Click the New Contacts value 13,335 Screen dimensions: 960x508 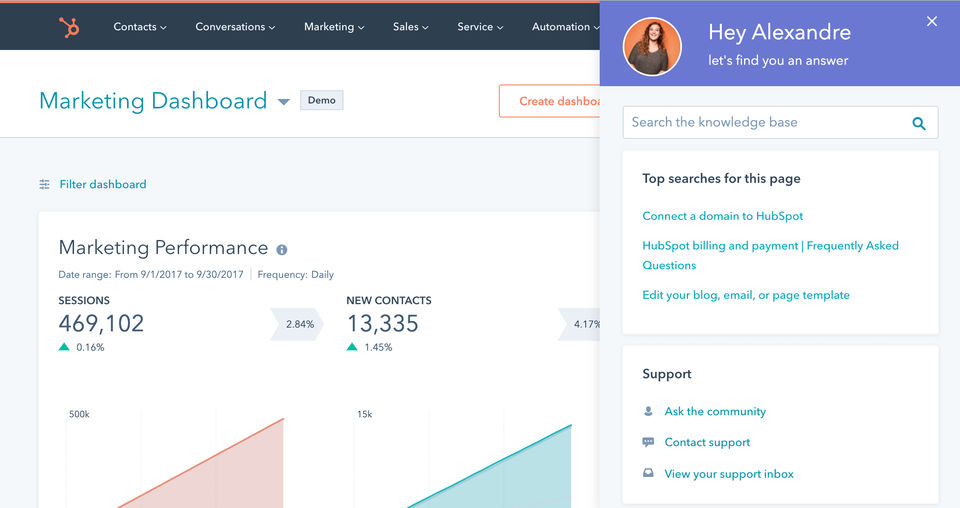click(x=383, y=323)
